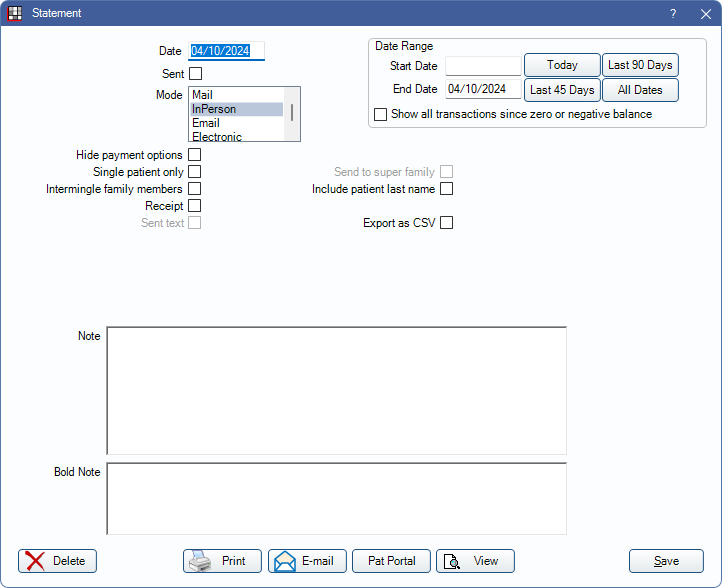This screenshot has height=588, width=722.
Task: Click the Statement window app icon
Action: click(15, 14)
